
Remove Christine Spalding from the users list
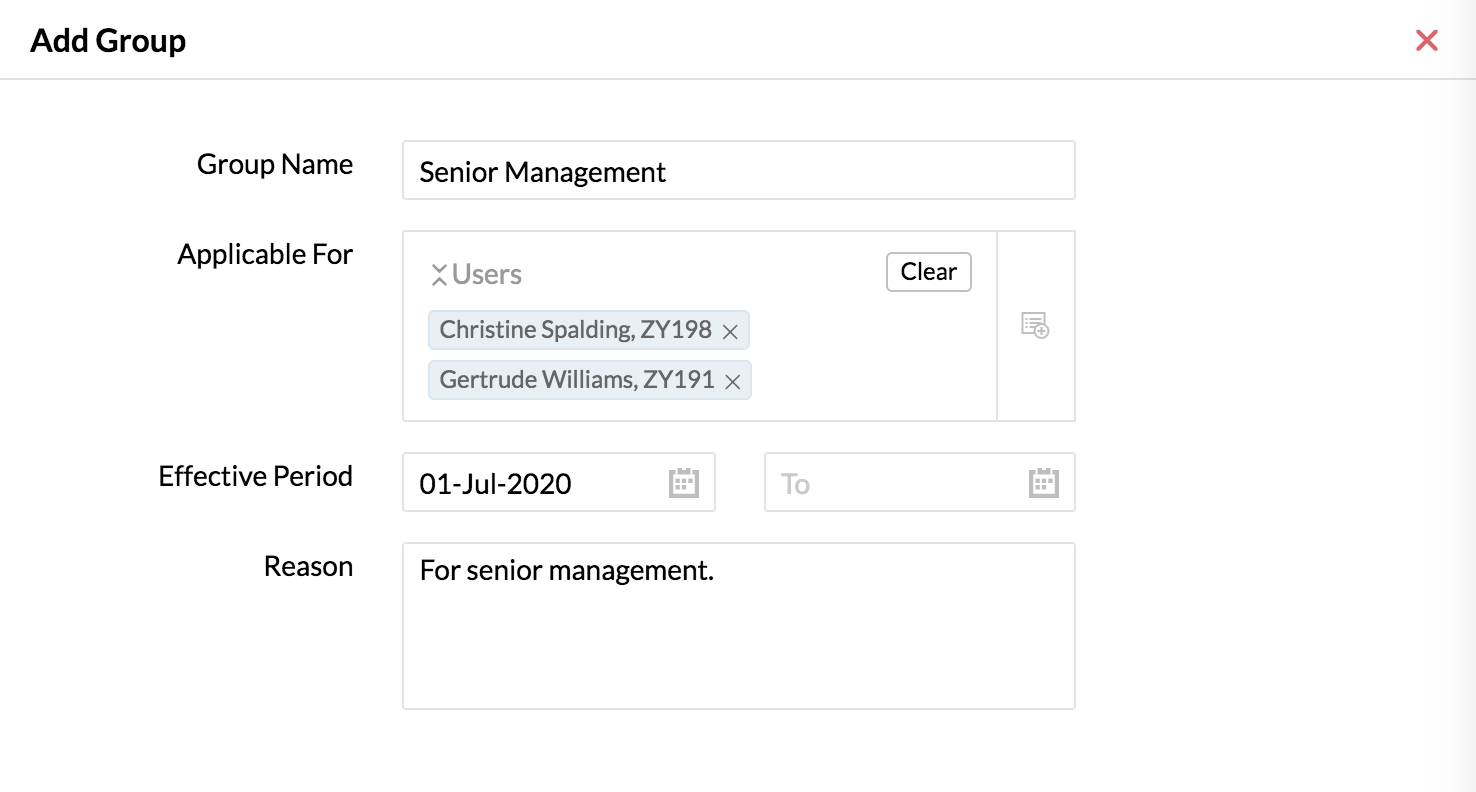pyautogui.click(x=730, y=332)
